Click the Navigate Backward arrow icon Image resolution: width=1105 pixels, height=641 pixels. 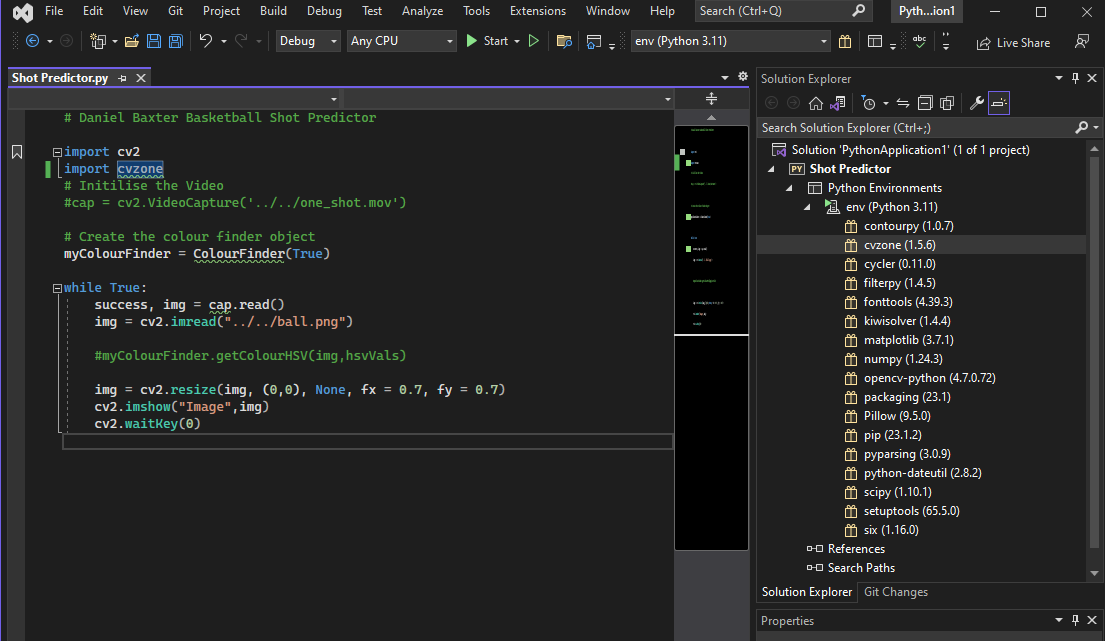click(32, 41)
